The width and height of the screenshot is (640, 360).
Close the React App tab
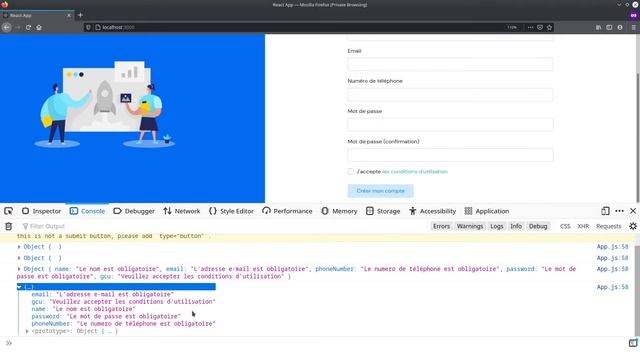tap(69, 15)
